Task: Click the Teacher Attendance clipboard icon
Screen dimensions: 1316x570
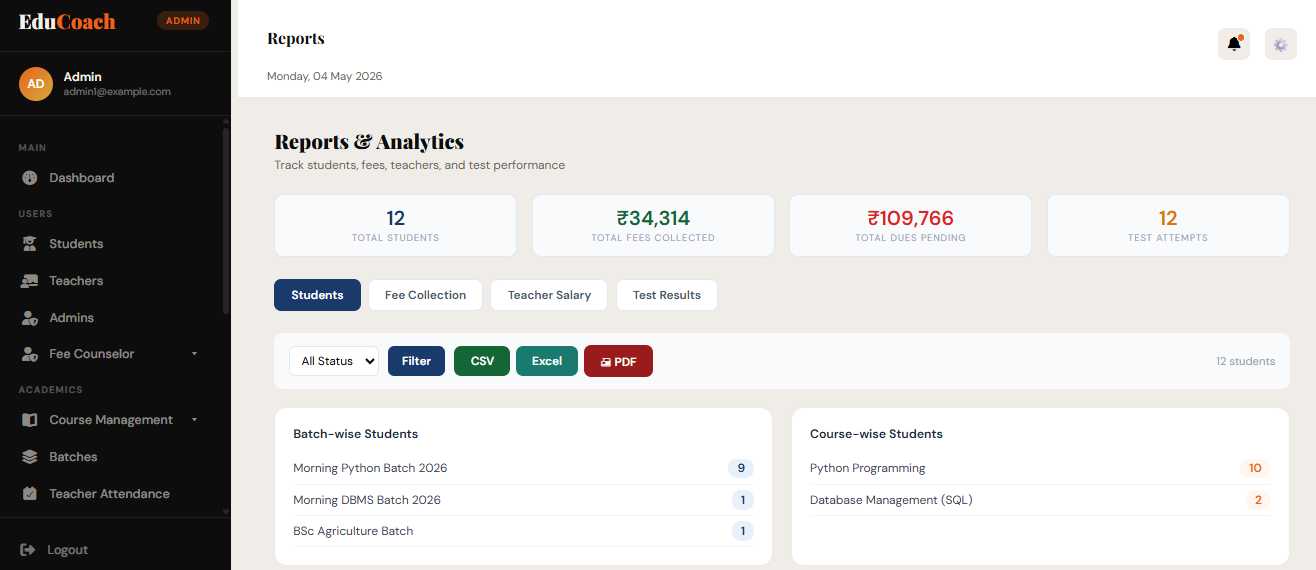Action: (30, 494)
